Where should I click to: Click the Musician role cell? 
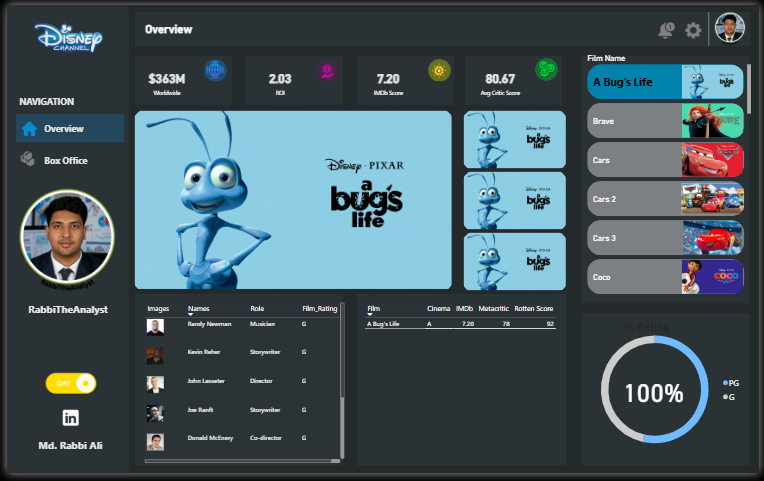[262, 324]
